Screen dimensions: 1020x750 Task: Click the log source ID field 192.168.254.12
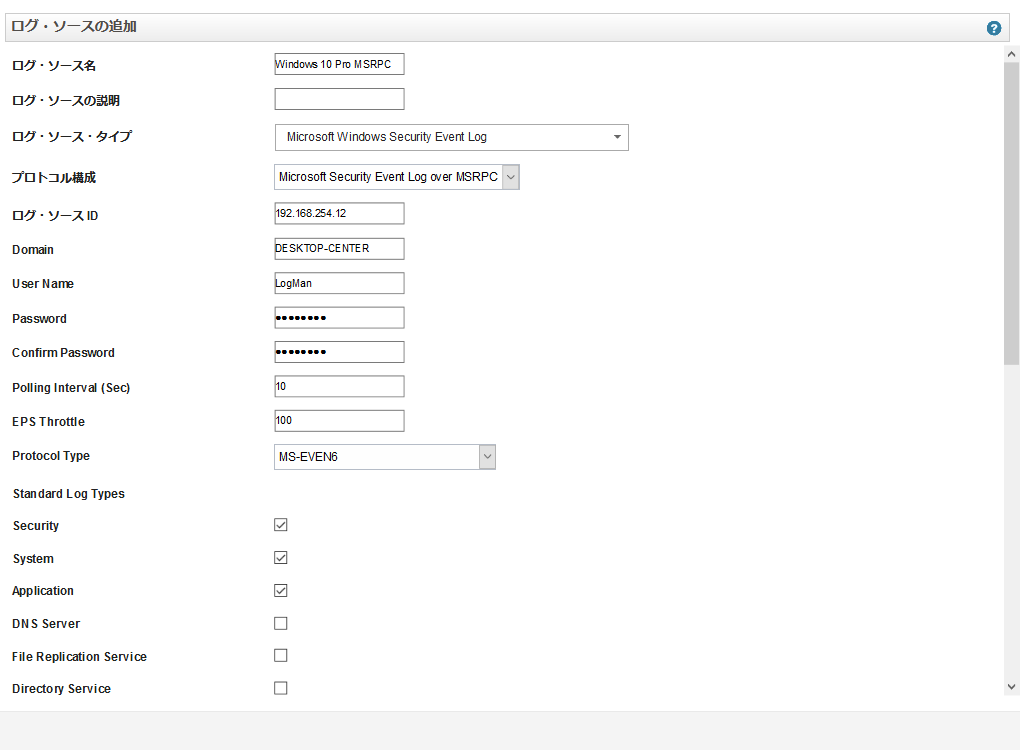[x=339, y=213]
